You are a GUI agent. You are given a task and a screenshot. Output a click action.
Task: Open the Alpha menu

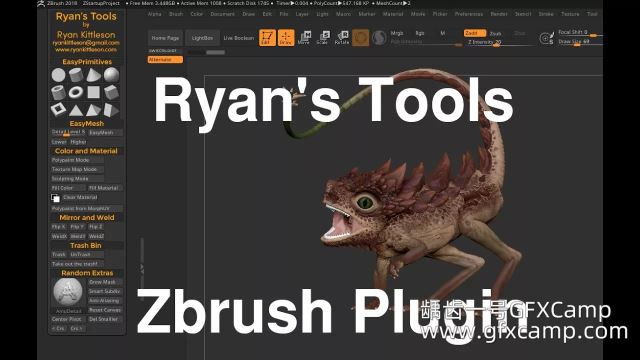155,14
